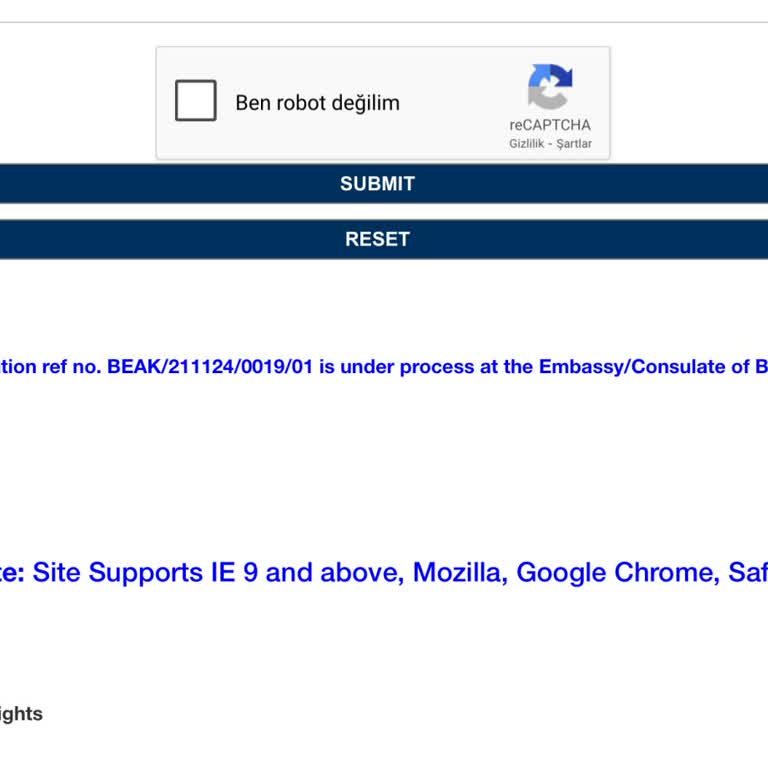Click the "Ben robot değilim" label text
The width and height of the screenshot is (768, 768).
pyautogui.click(x=317, y=103)
